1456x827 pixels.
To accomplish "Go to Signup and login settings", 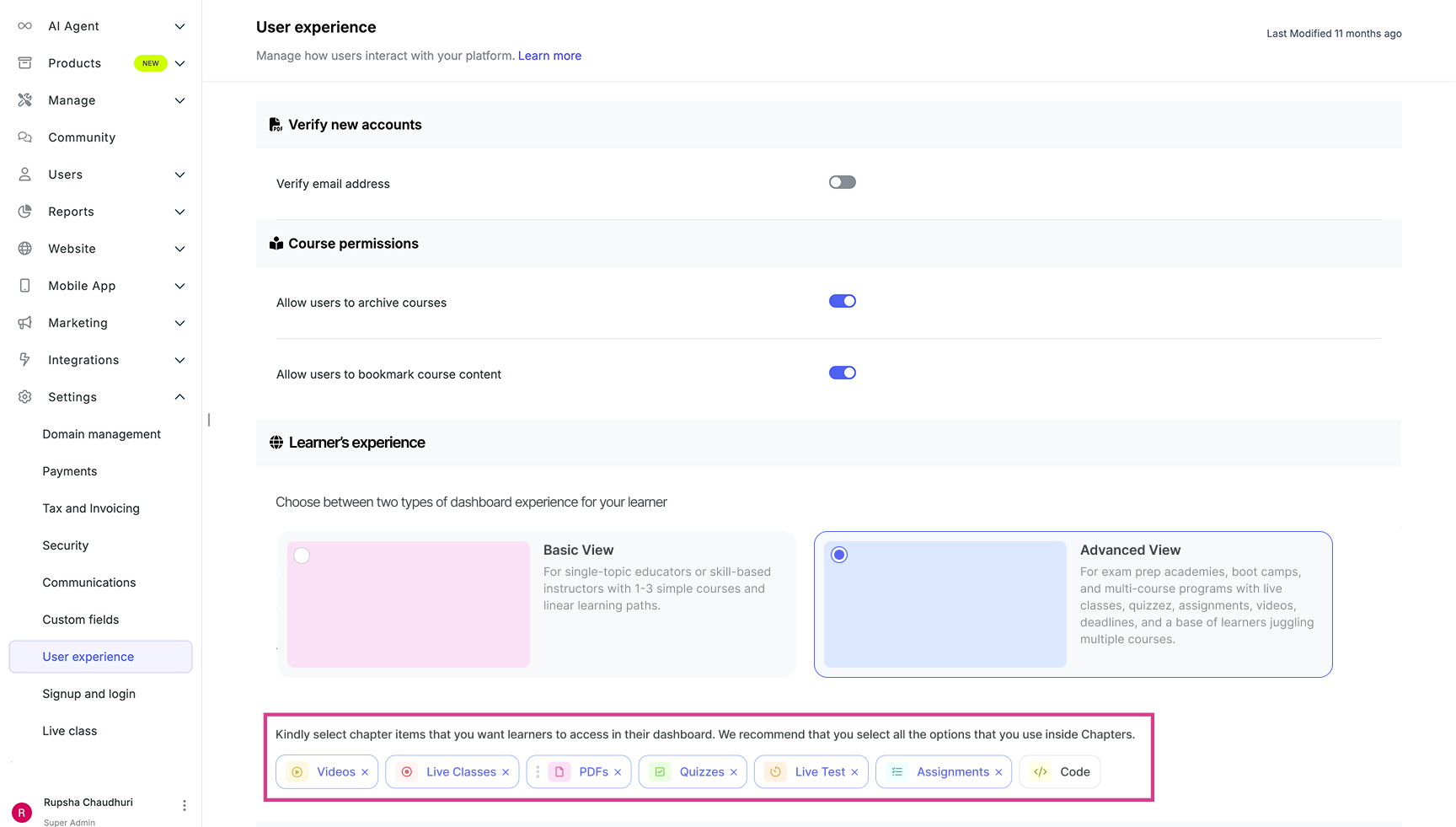I will pos(88,694).
